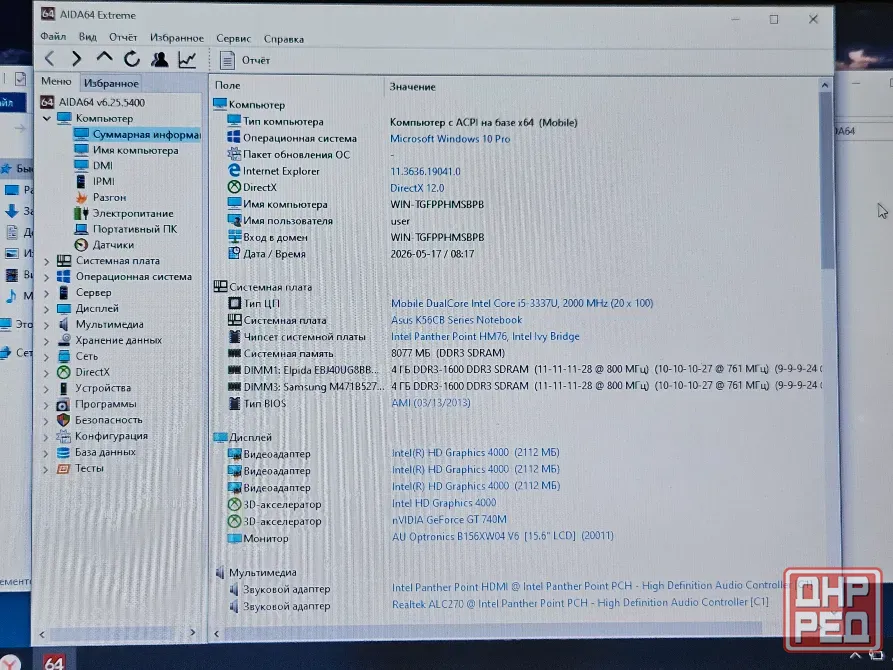Open the DirectX 12.0 link
Image resolution: width=893 pixels, height=670 pixels.
pyautogui.click(x=417, y=188)
